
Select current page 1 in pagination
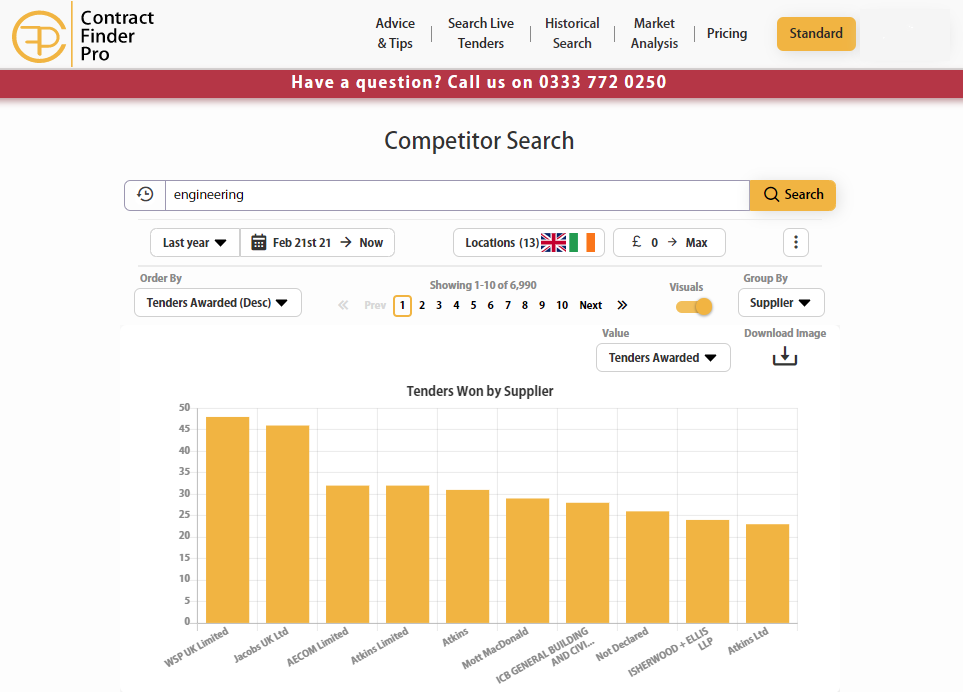coord(402,305)
